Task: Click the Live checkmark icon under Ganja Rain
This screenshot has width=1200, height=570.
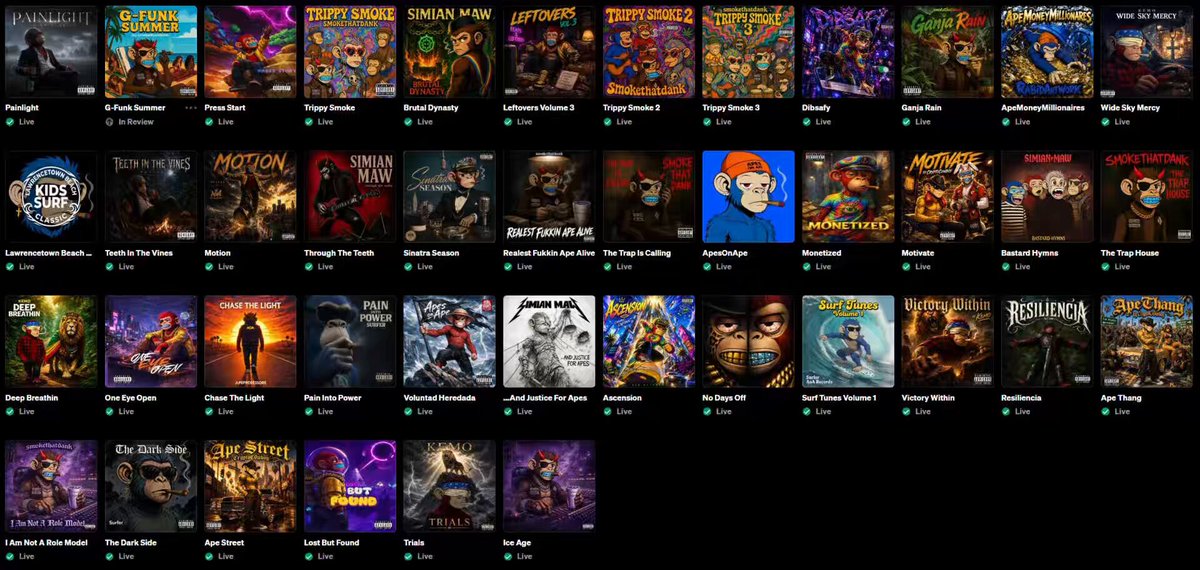Action: 906,122
